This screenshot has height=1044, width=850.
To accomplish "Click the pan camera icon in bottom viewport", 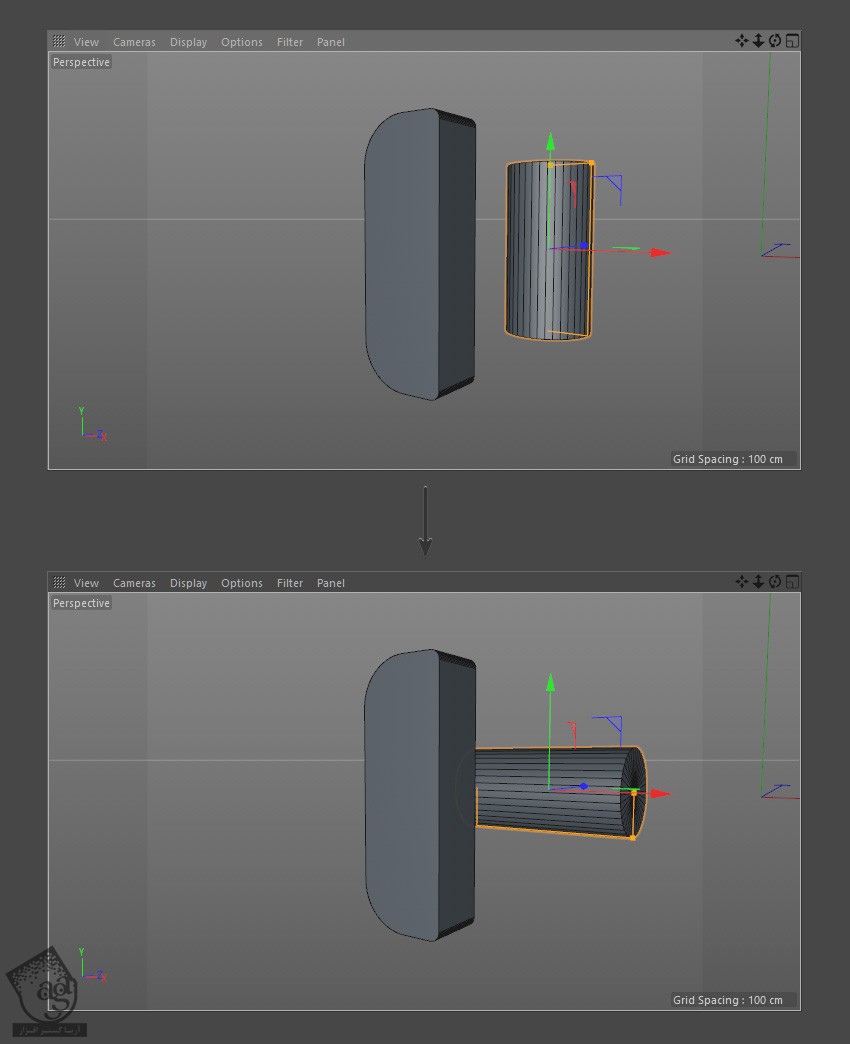I will click(x=741, y=582).
